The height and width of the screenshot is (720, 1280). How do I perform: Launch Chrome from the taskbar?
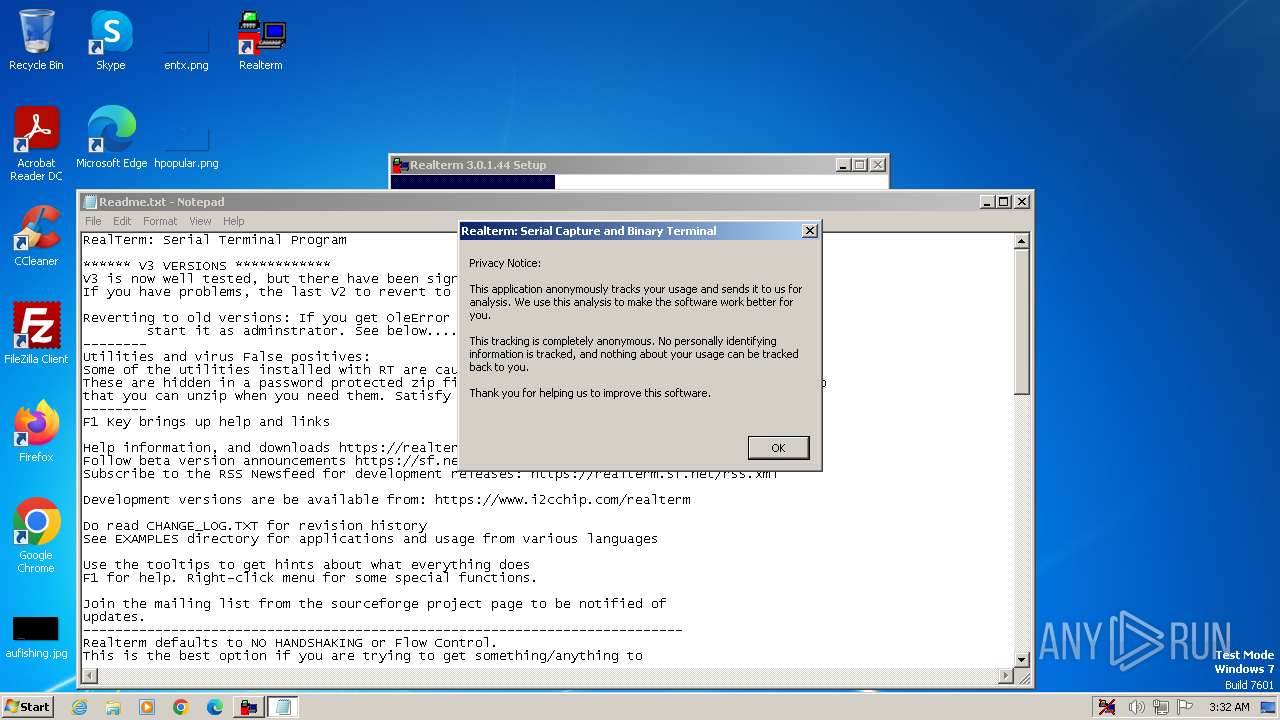(181, 707)
